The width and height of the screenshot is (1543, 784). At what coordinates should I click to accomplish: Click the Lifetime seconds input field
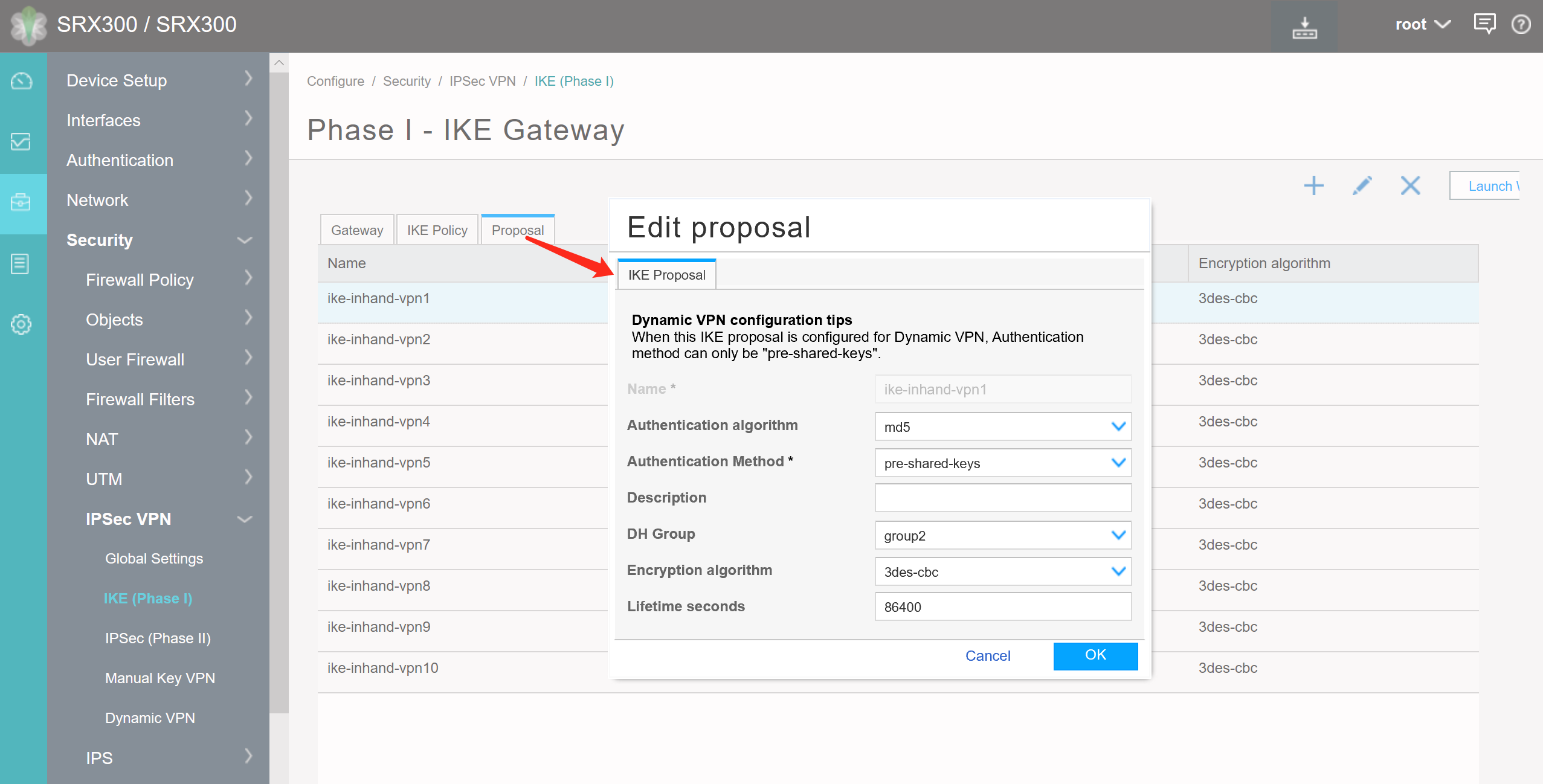click(1002, 607)
